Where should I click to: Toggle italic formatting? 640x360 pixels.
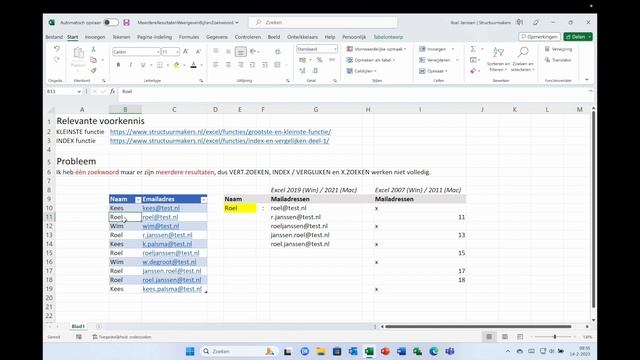pos(131,65)
